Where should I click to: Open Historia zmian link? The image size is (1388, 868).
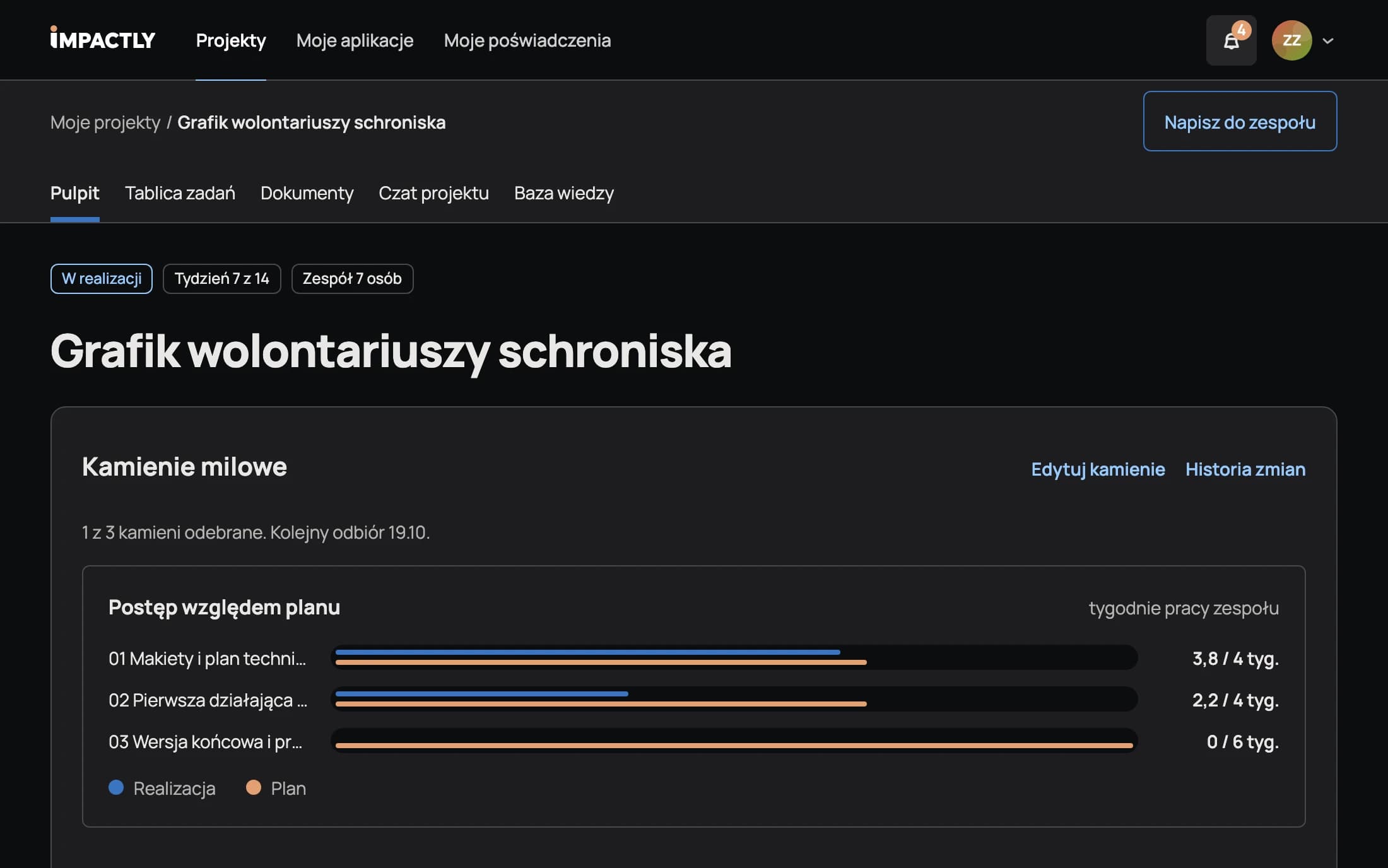point(1245,469)
